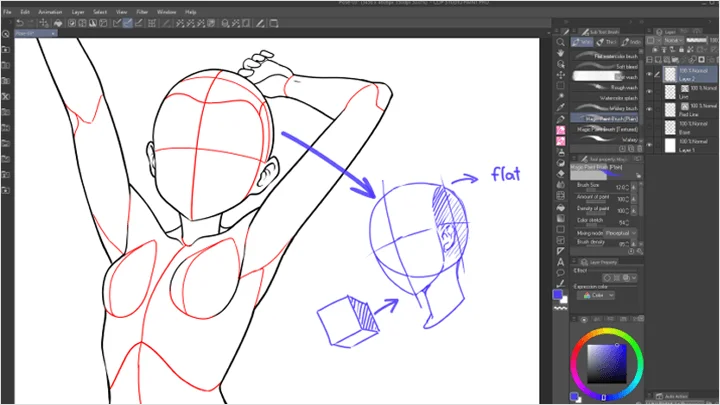Viewport: 720px width, 405px height.
Task: Open the Animation menu
Action: click(x=50, y=12)
